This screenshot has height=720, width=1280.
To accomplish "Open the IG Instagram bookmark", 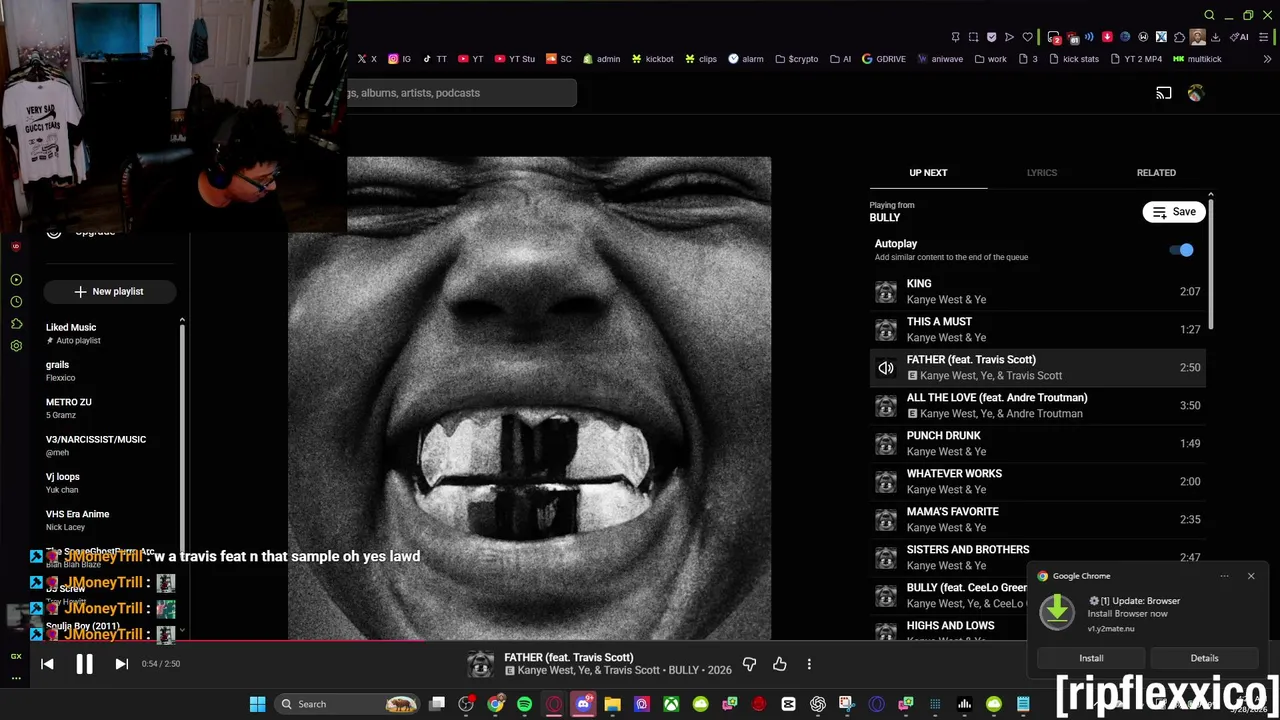I will point(400,59).
